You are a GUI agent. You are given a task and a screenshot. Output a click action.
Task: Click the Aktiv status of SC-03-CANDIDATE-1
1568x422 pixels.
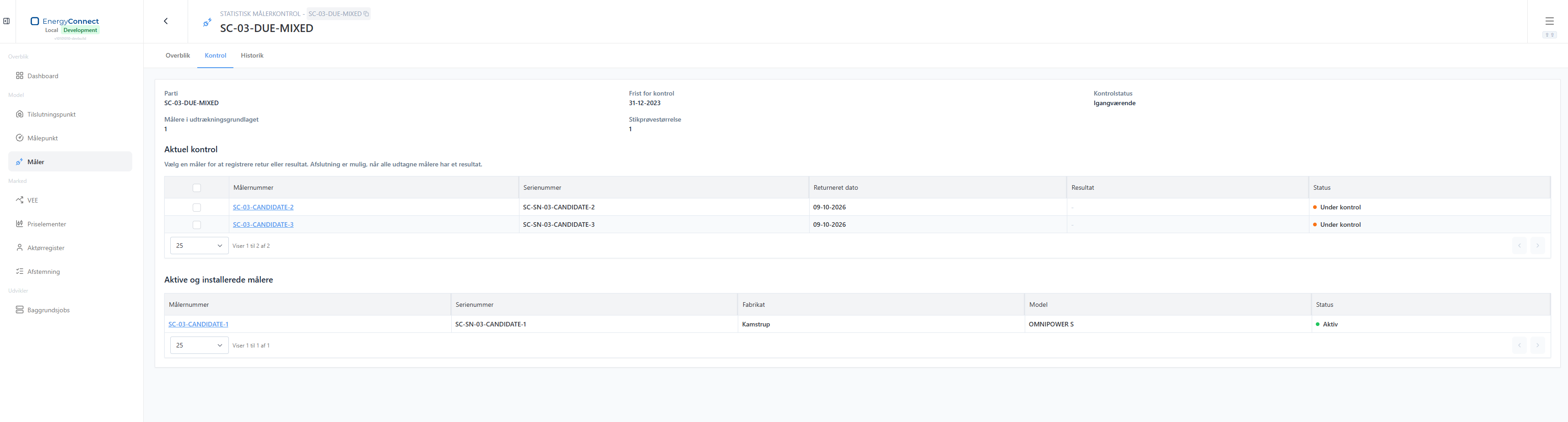[1327, 324]
